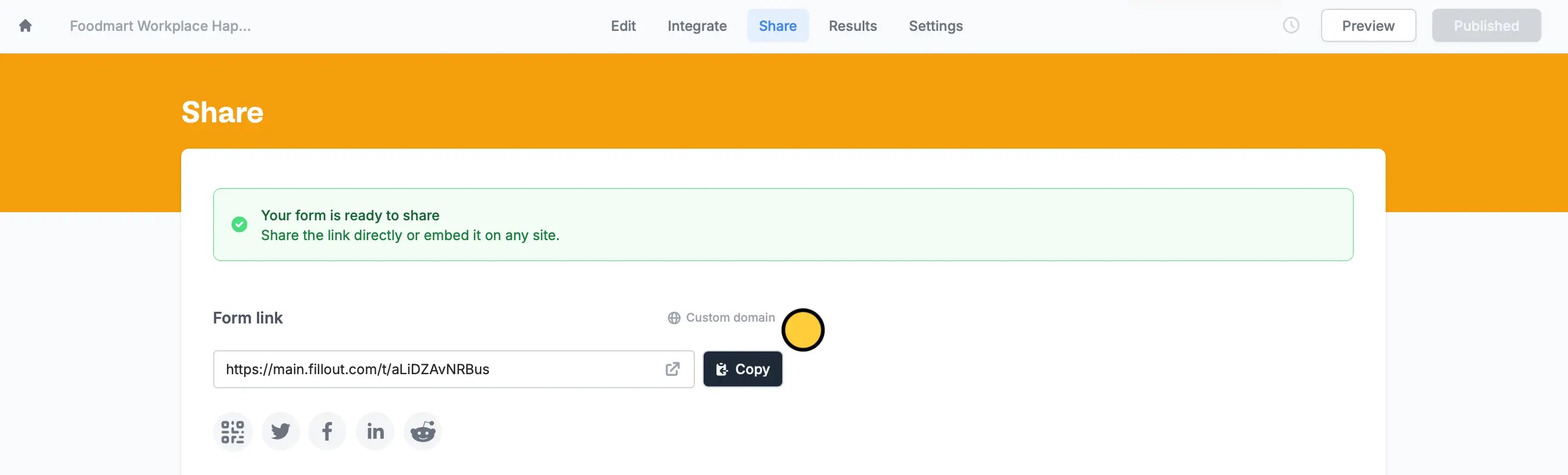The width and height of the screenshot is (1568, 475).
Task: Share the form on Twitter
Action: [x=280, y=431]
